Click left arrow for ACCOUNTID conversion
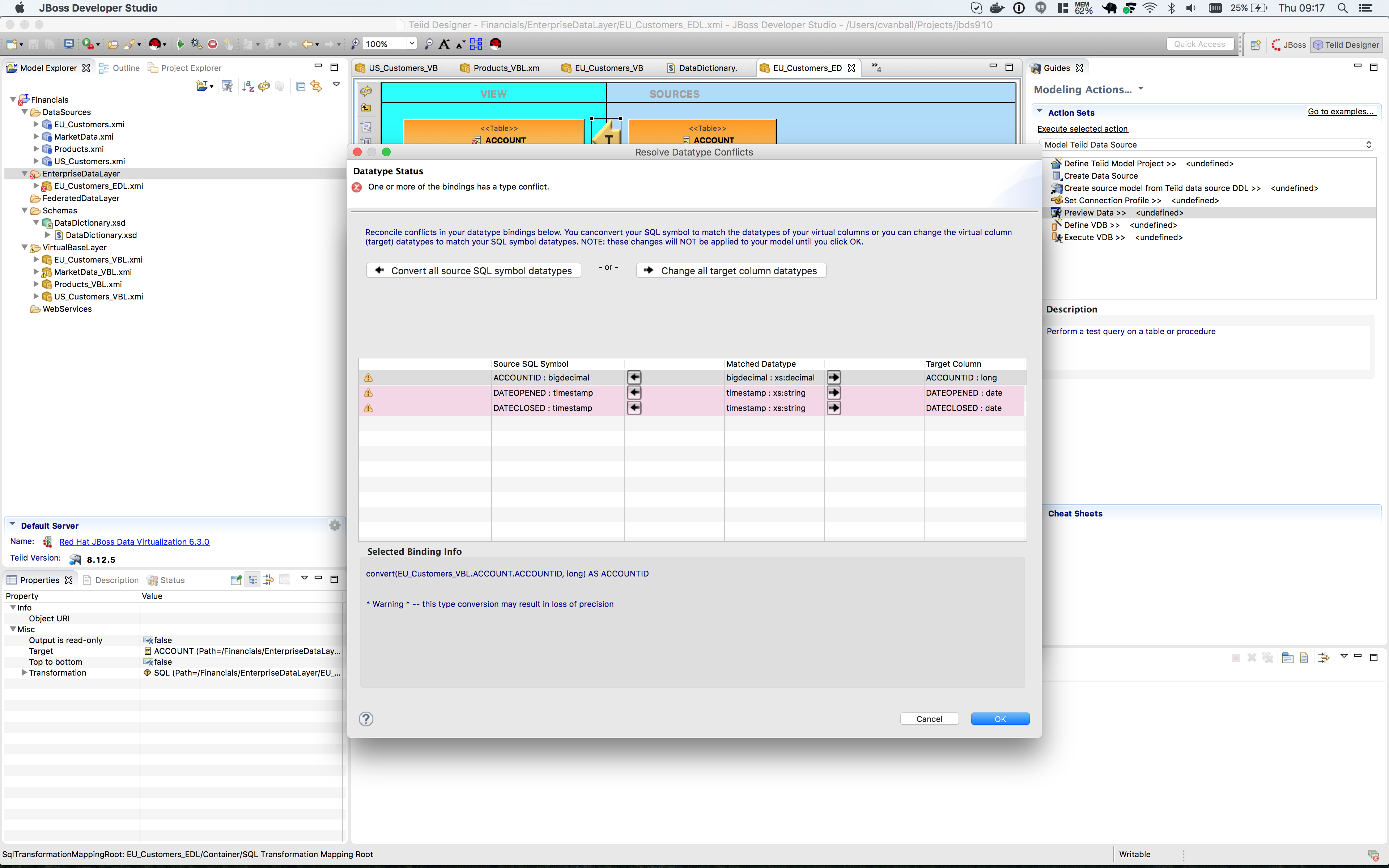 click(634, 378)
